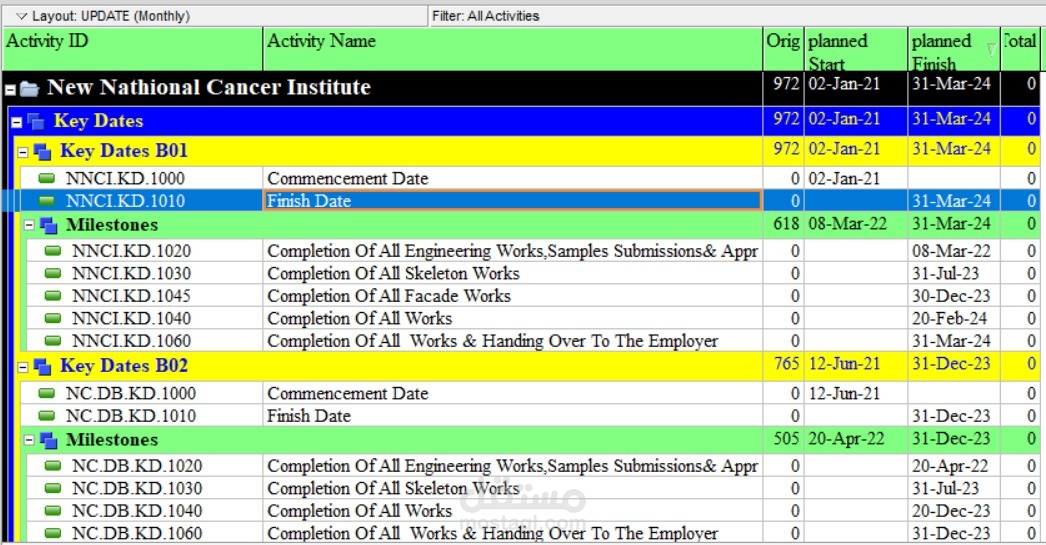Click the WBS icon next to Key Dates B02
The height and width of the screenshot is (545, 1046).
43,367
